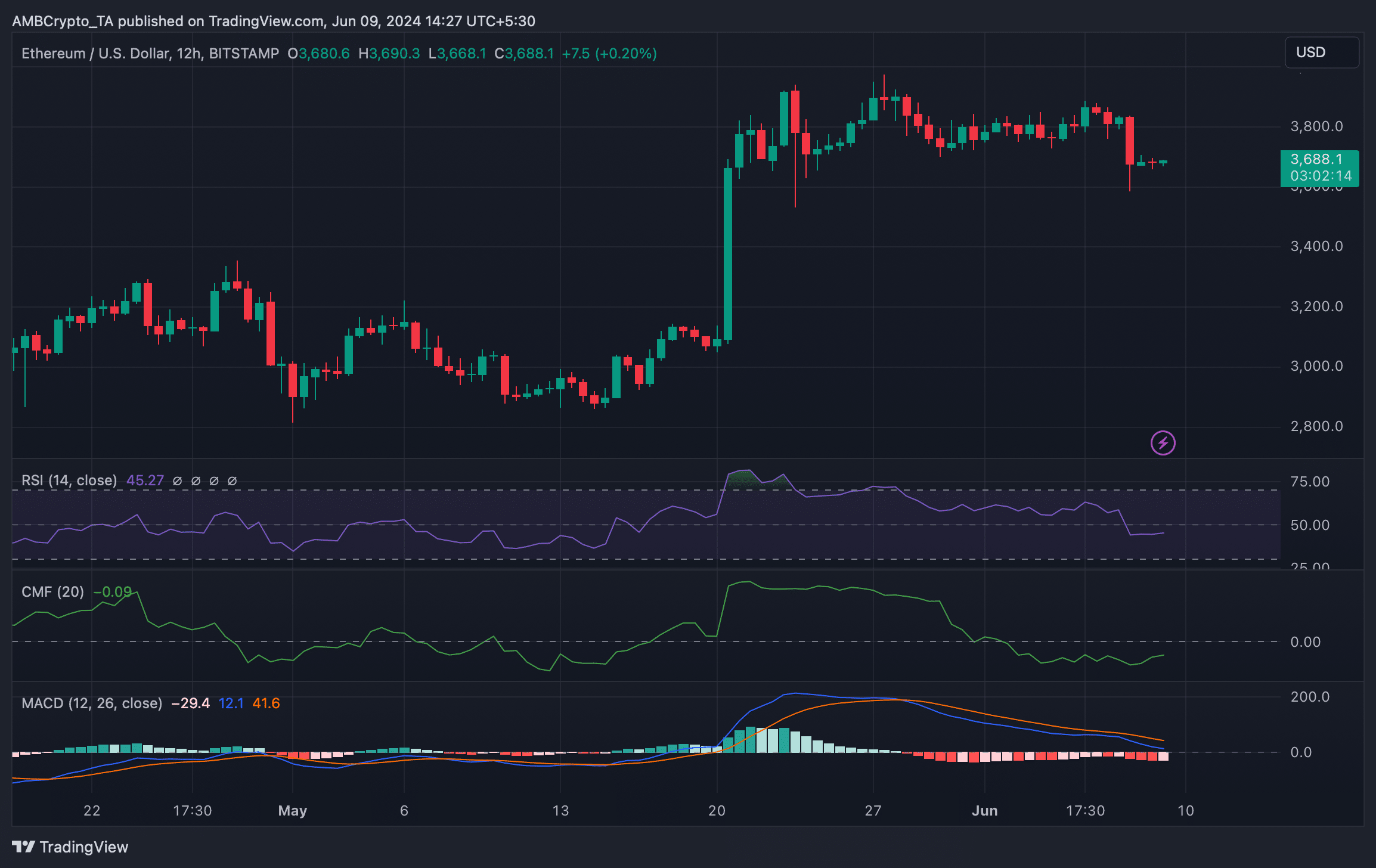This screenshot has width=1376, height=868.
Task: Click the 20 date label on time axis
Action: (x=717, y=811)
